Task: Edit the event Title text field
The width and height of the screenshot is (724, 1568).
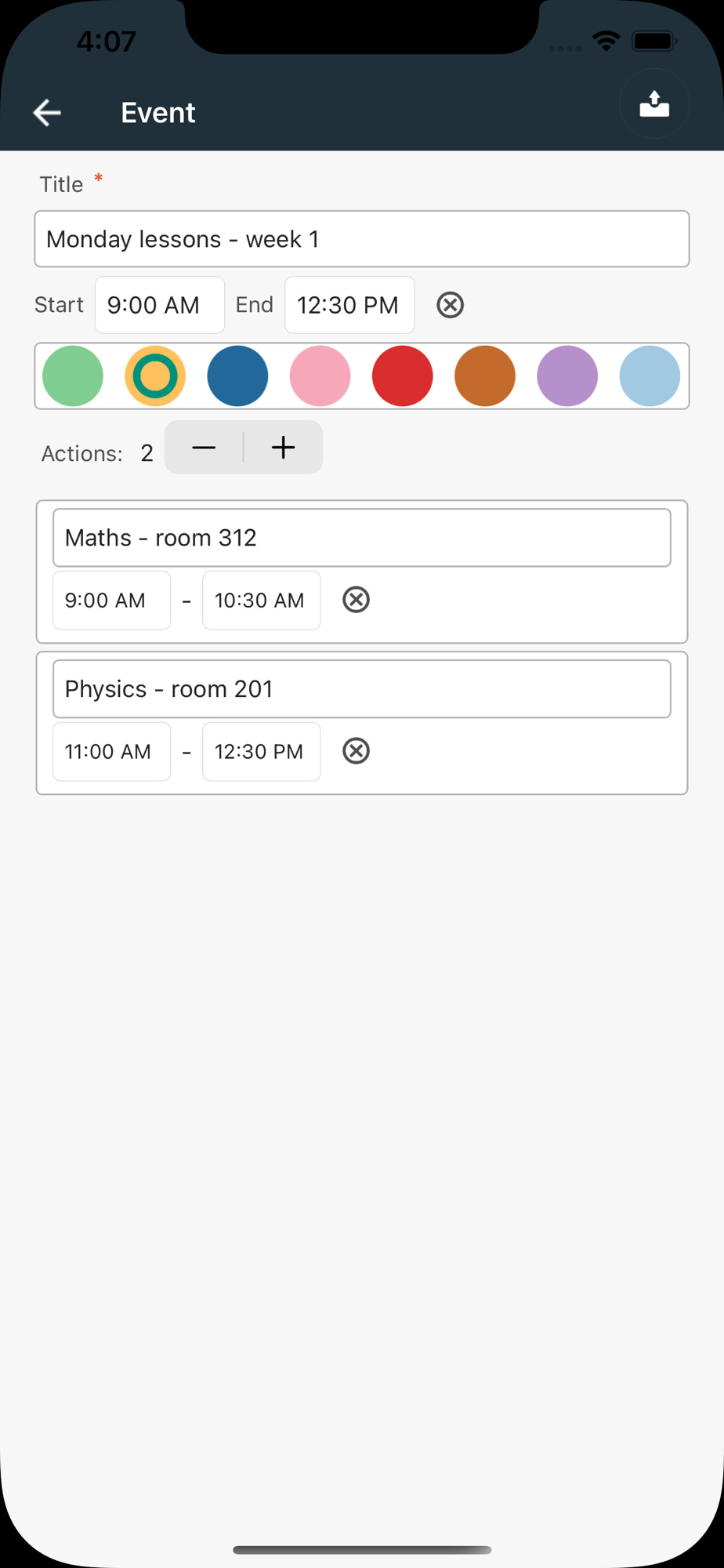Action: point(362,239)
